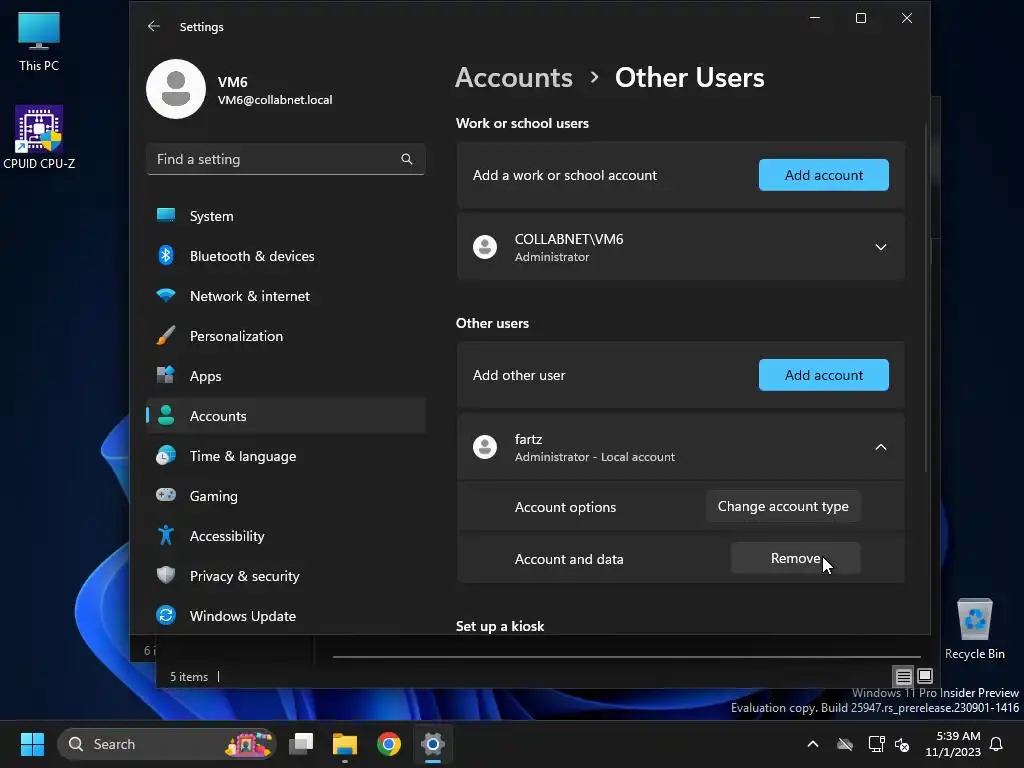This screenshot has height=768, width=1024.
Task: Click the Other users section heading
Action: (492, 323)
